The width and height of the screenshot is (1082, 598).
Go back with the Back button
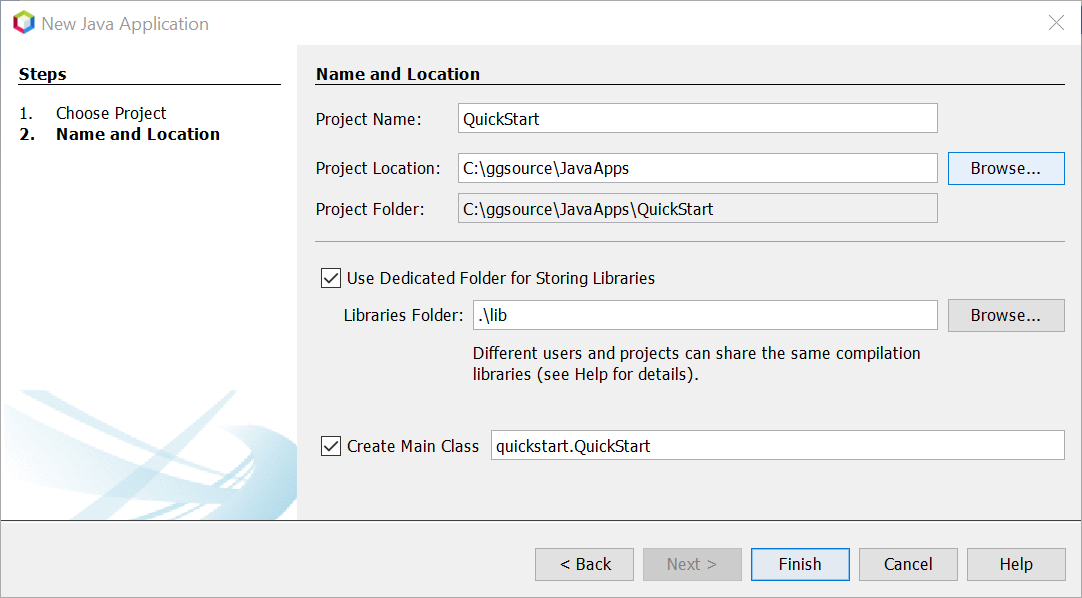[584, 564]
